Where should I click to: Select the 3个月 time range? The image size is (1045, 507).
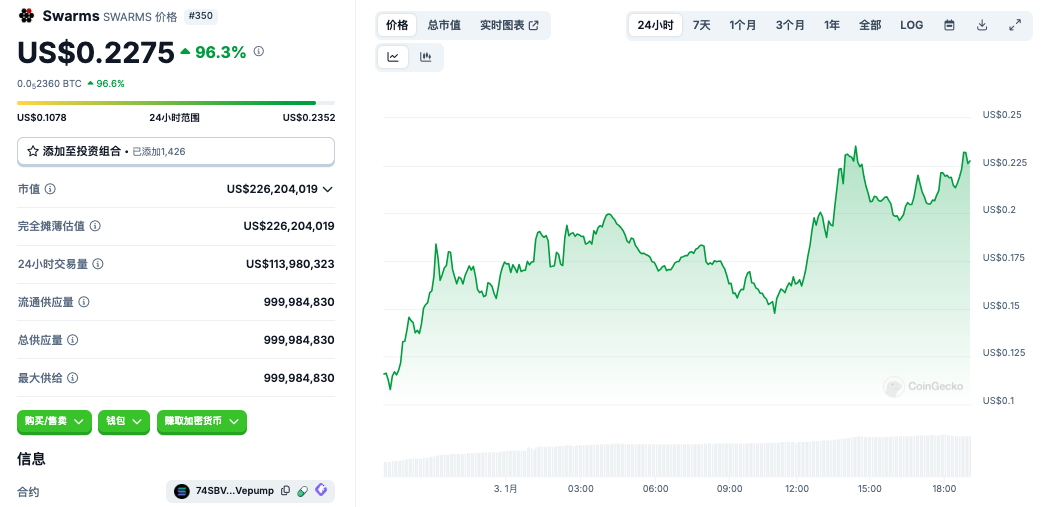790,25
